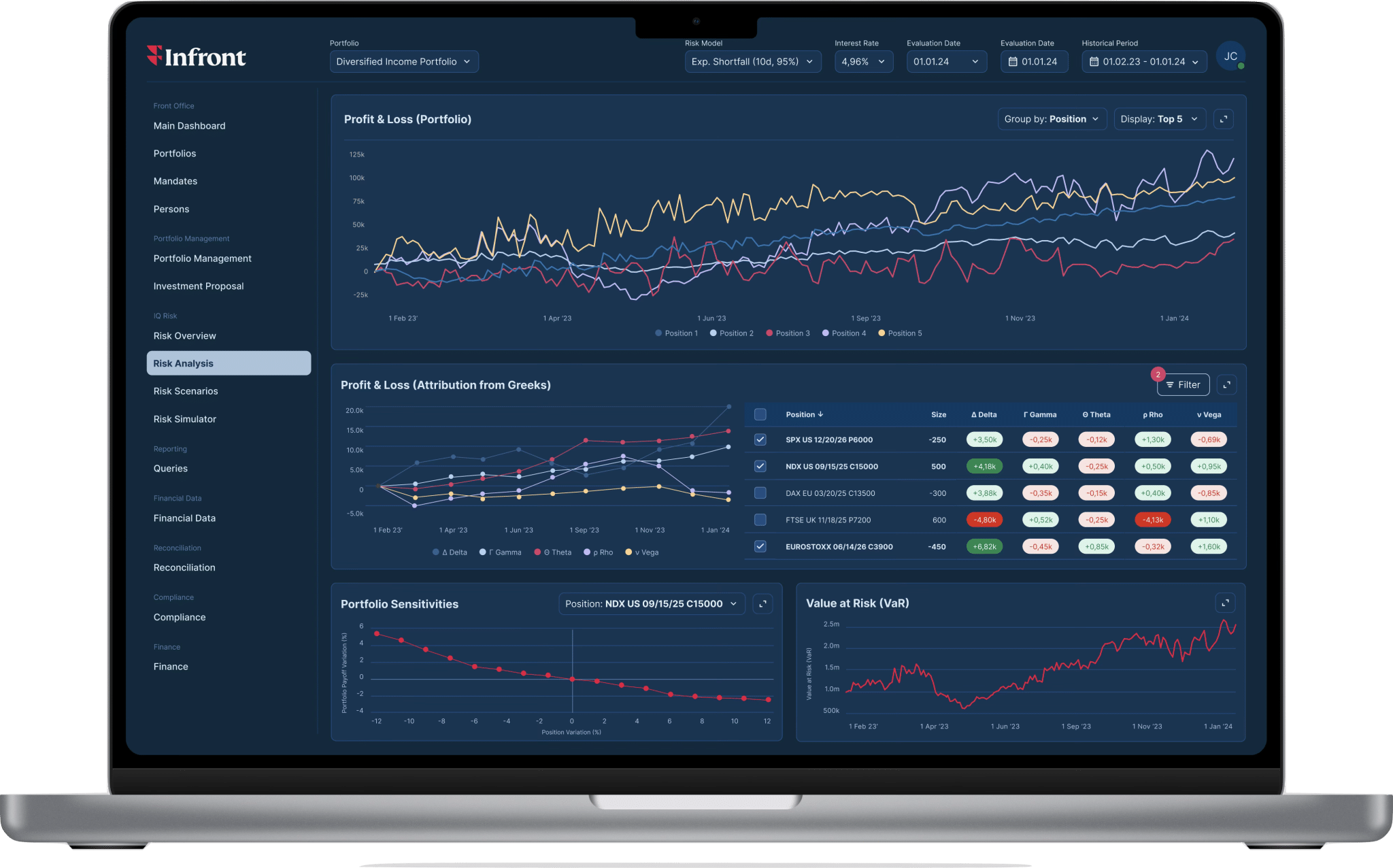This screenshot has height=868, width=1393.
Task: Expand the Portfolio Sensitivities panel fullscreen
Action: click(762, 604)
